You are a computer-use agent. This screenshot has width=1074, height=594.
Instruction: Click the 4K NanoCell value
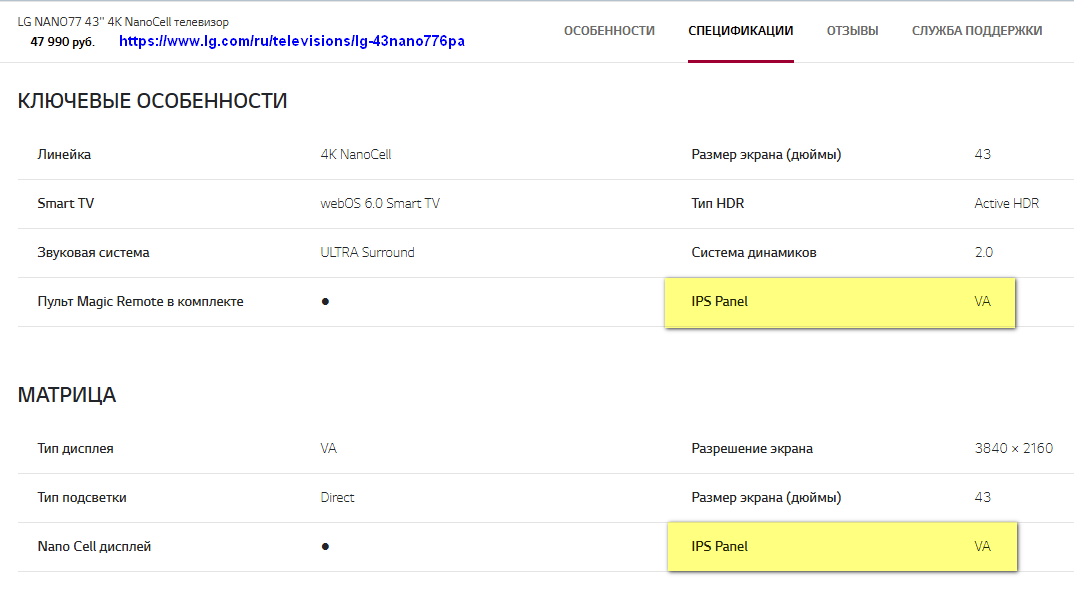pos(355,155)
